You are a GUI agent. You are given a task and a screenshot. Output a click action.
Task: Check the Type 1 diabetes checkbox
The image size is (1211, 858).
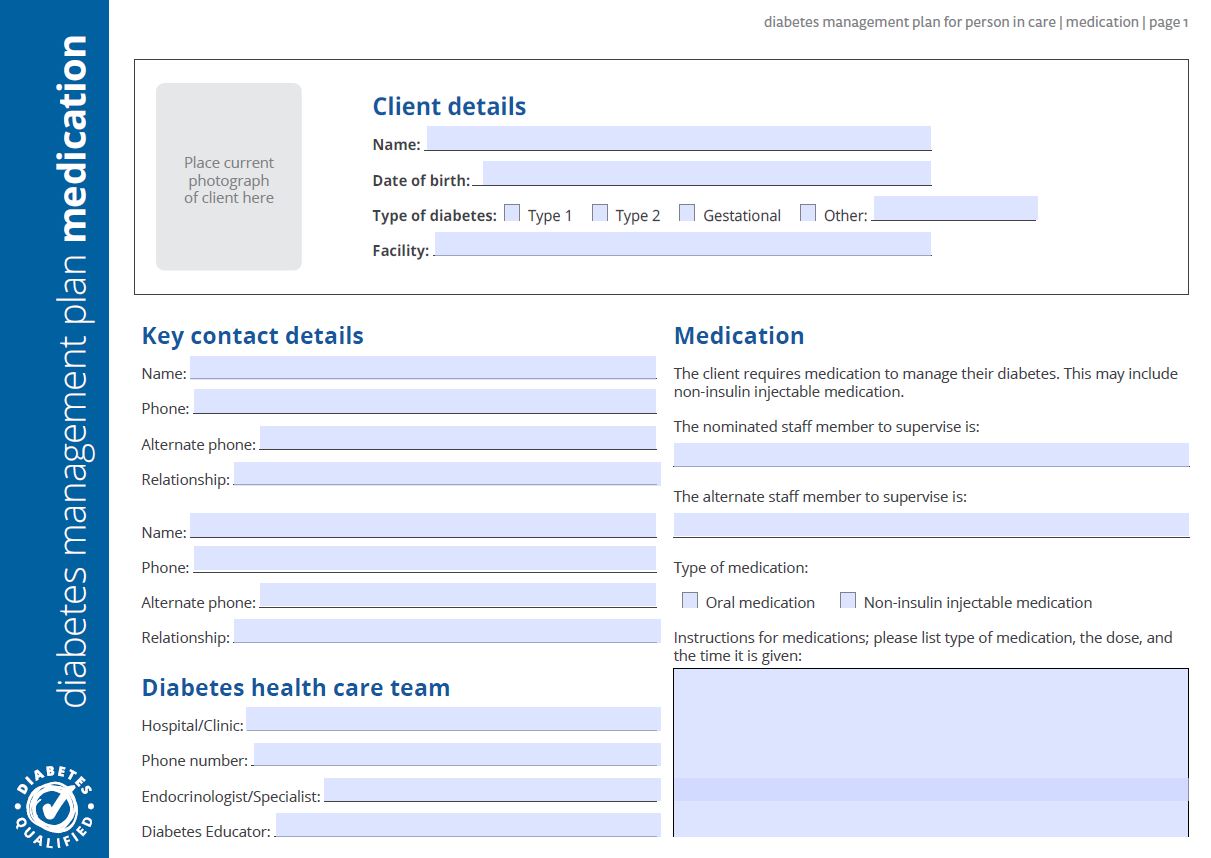click(x=512, y=213)
